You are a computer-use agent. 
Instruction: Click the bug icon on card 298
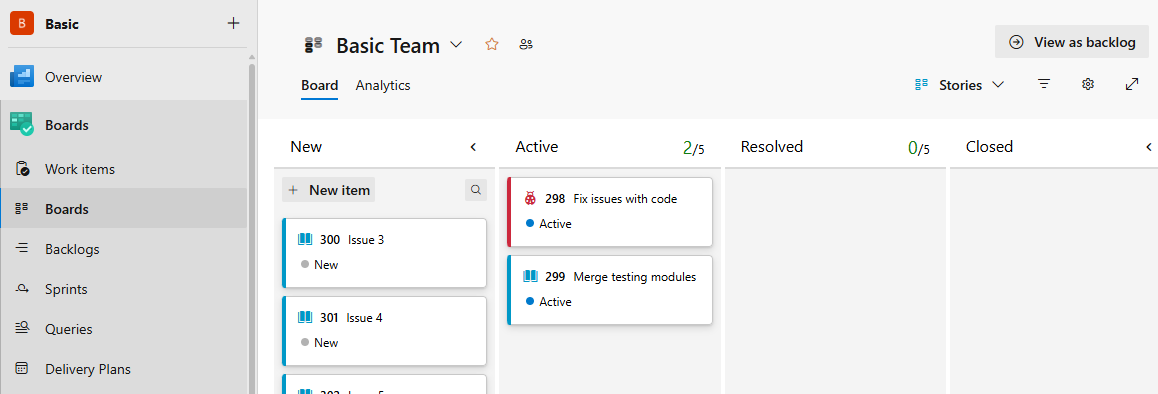(x=530, y=198)
